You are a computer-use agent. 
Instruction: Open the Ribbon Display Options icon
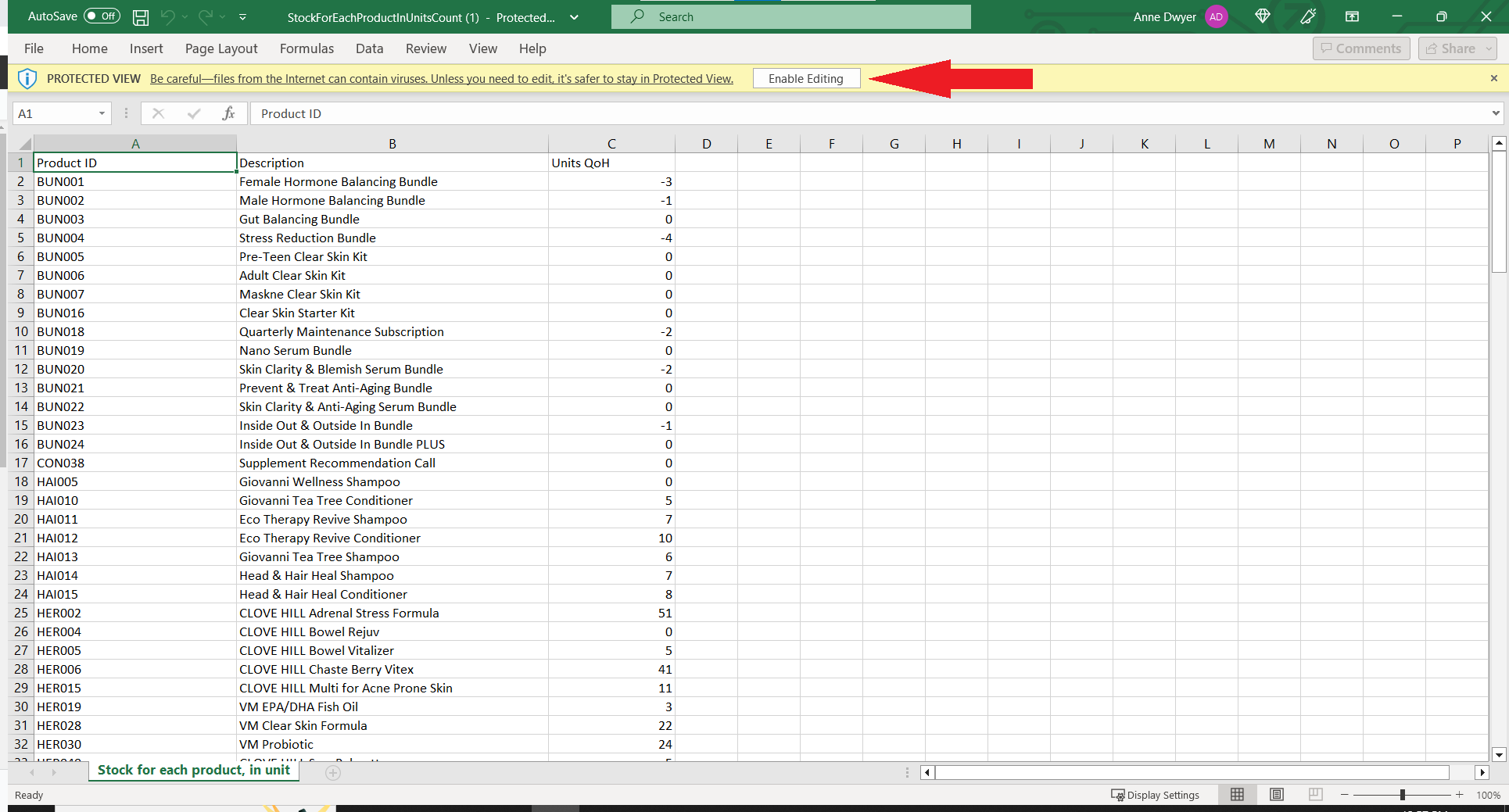(1352, 16)
